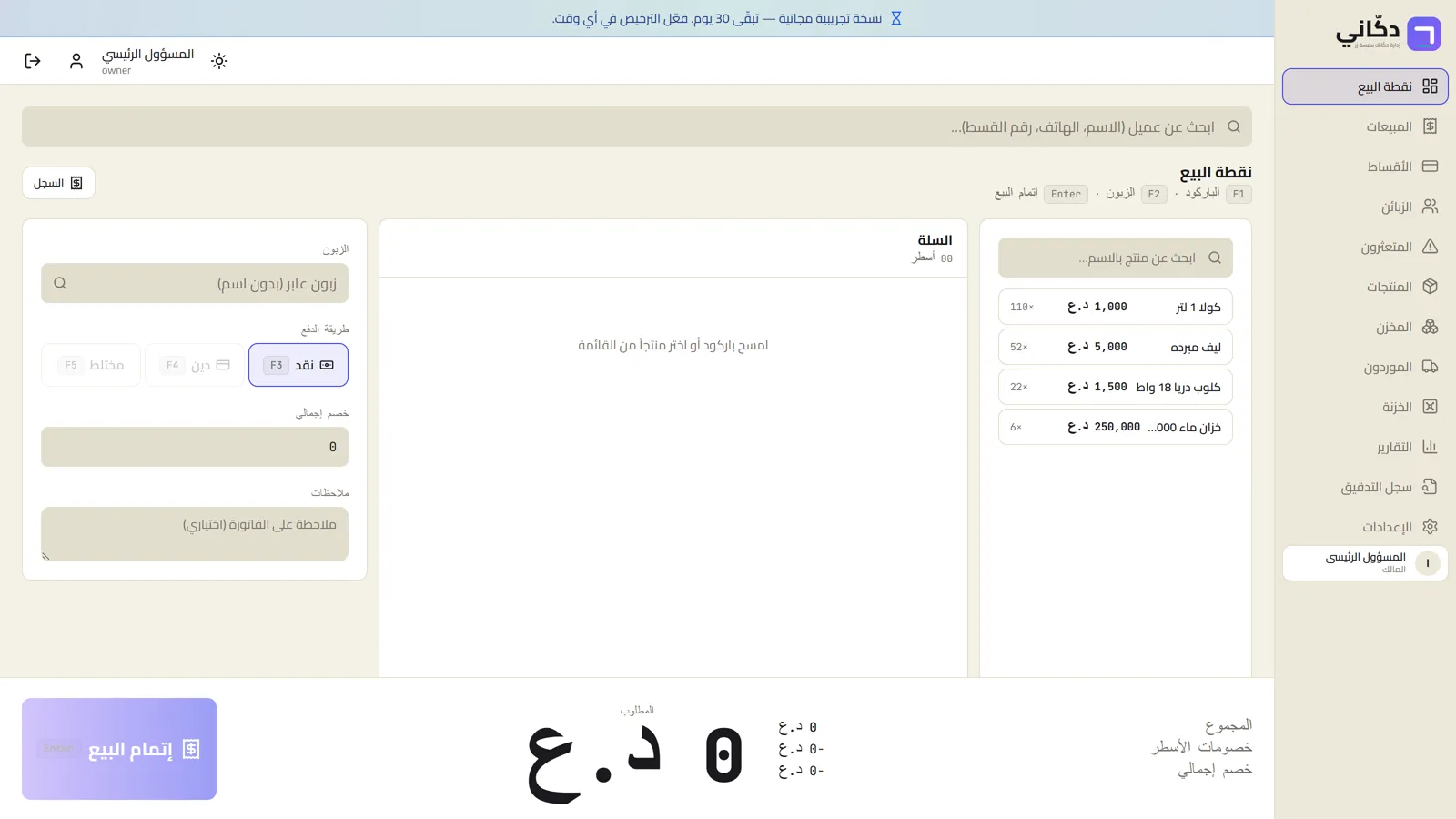This screenshot has height=819, width=1456.
Task: Click the ملاحظات invoice notes textarea
Action: pyautogui.click(x=195, y=534)
